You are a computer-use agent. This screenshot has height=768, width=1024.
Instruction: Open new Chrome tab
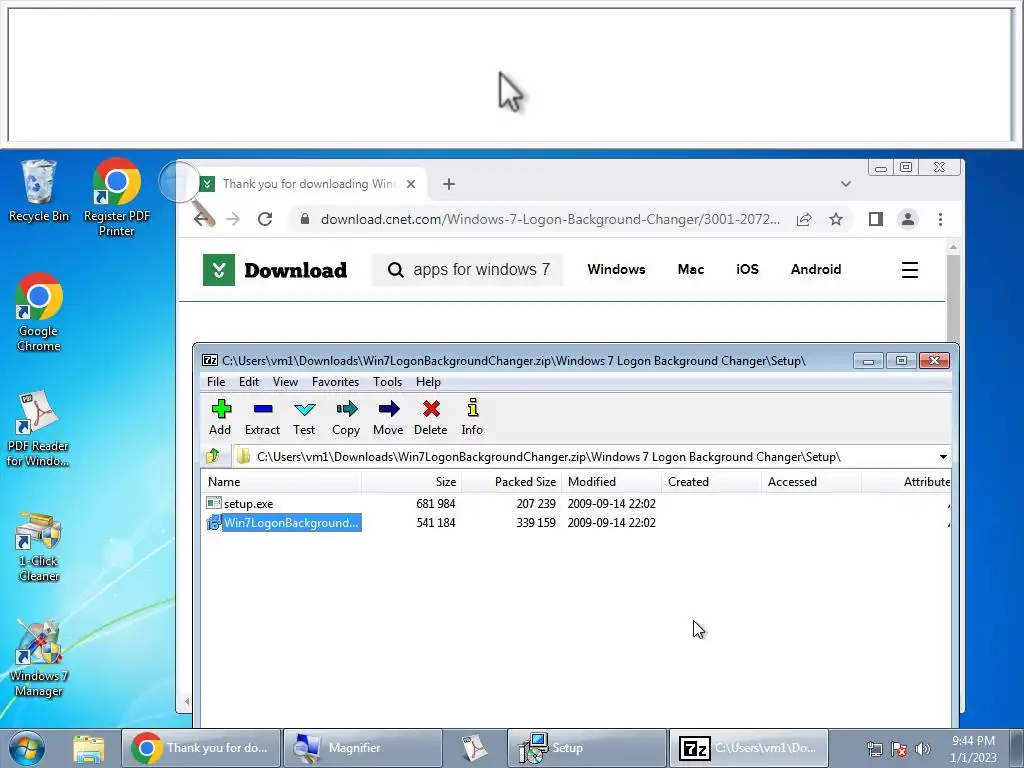pyautogui.click(x=449, y=184)
